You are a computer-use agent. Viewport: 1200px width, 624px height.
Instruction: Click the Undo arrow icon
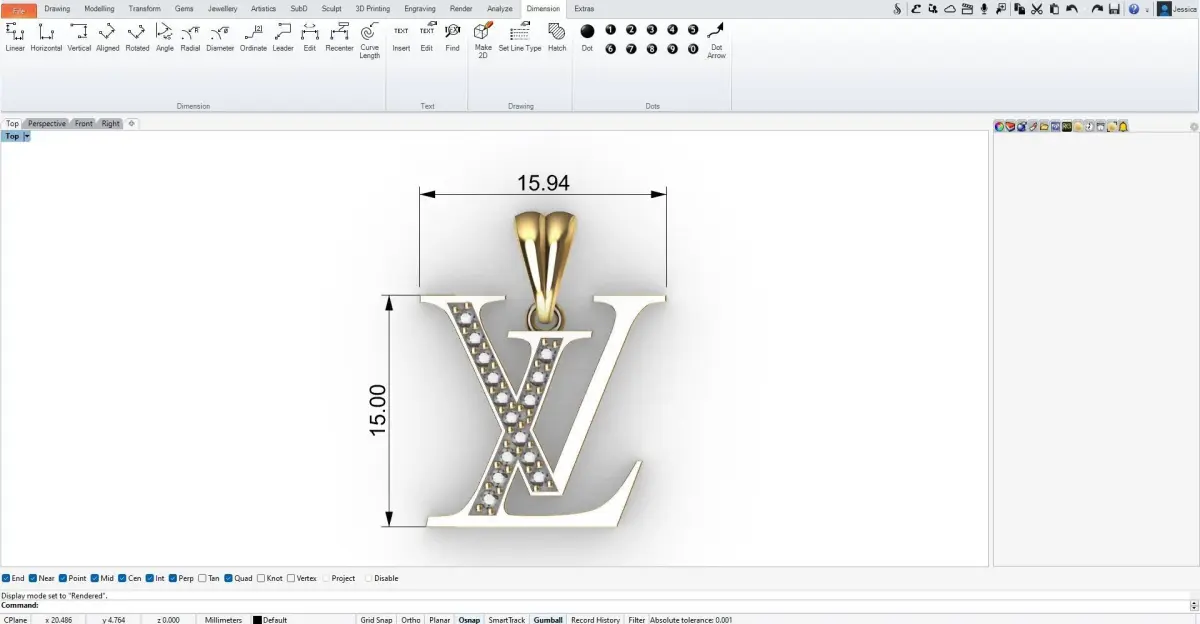[1072, 9]
